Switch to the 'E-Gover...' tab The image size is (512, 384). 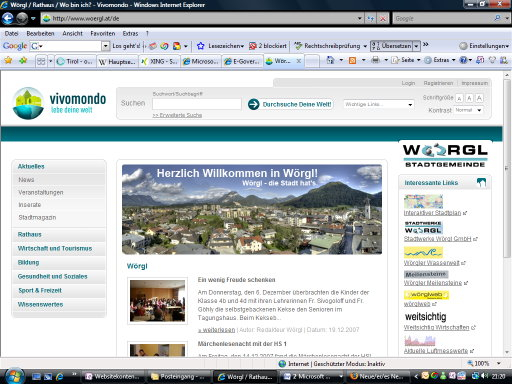tap(243, 61)
